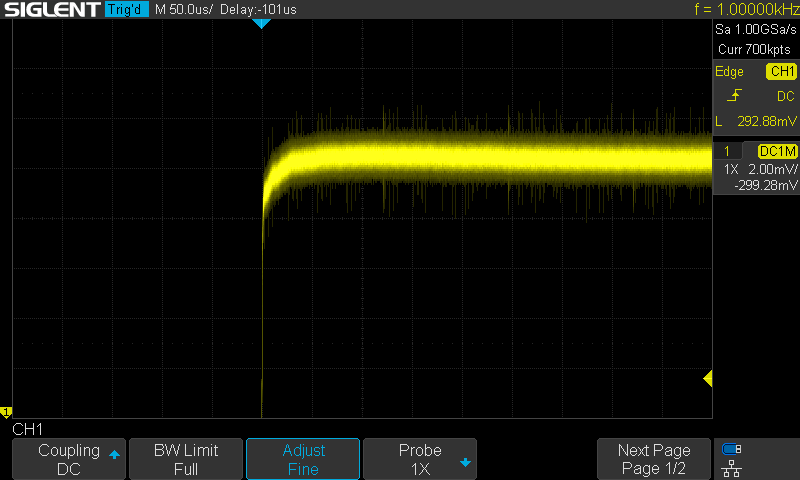The image size is (800, 480).
Task: Click the rising edge trigger slope icon
Action: [734, 95]
